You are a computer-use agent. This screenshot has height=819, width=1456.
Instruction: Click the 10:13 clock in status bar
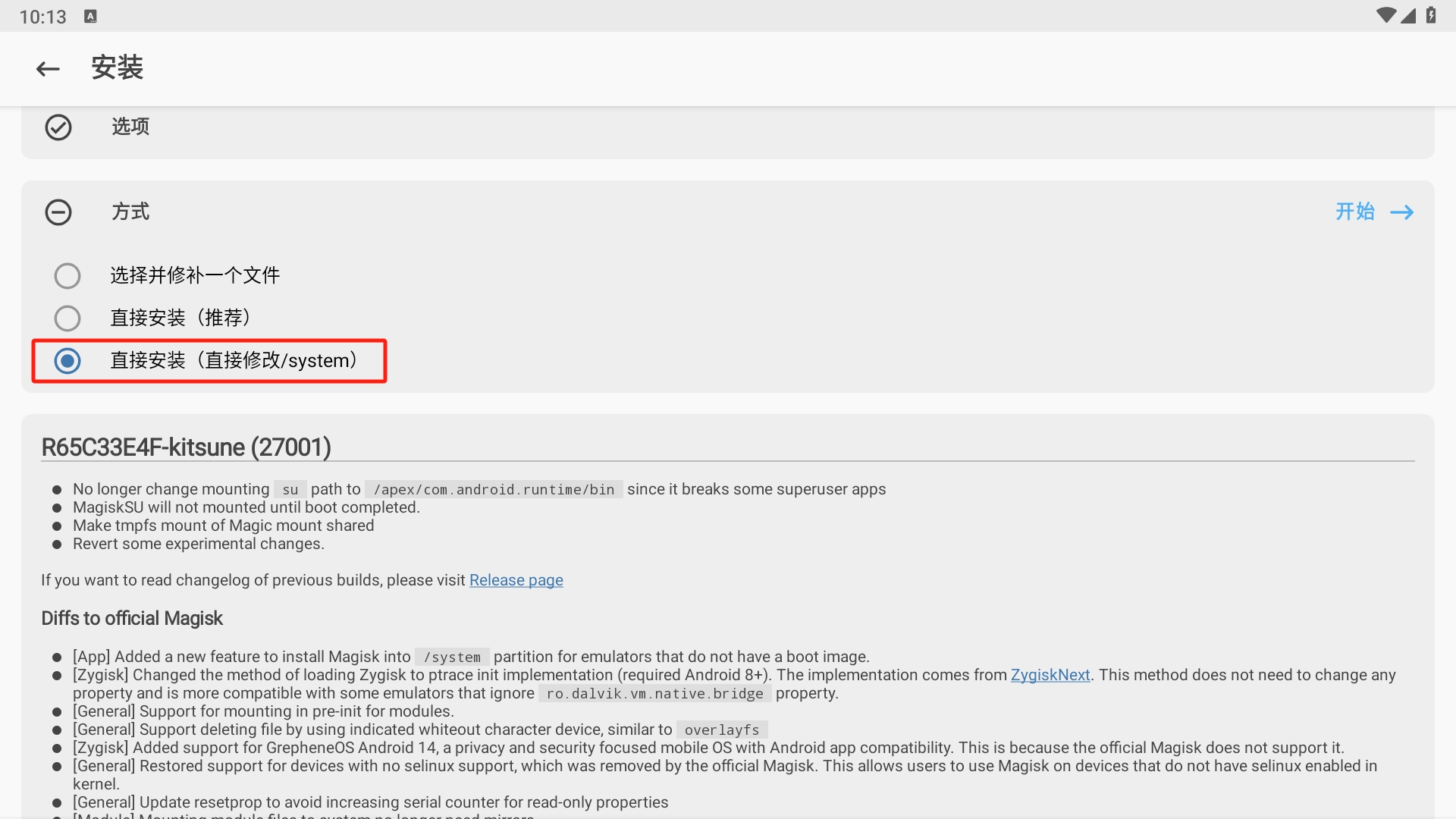tap(43, 17)
